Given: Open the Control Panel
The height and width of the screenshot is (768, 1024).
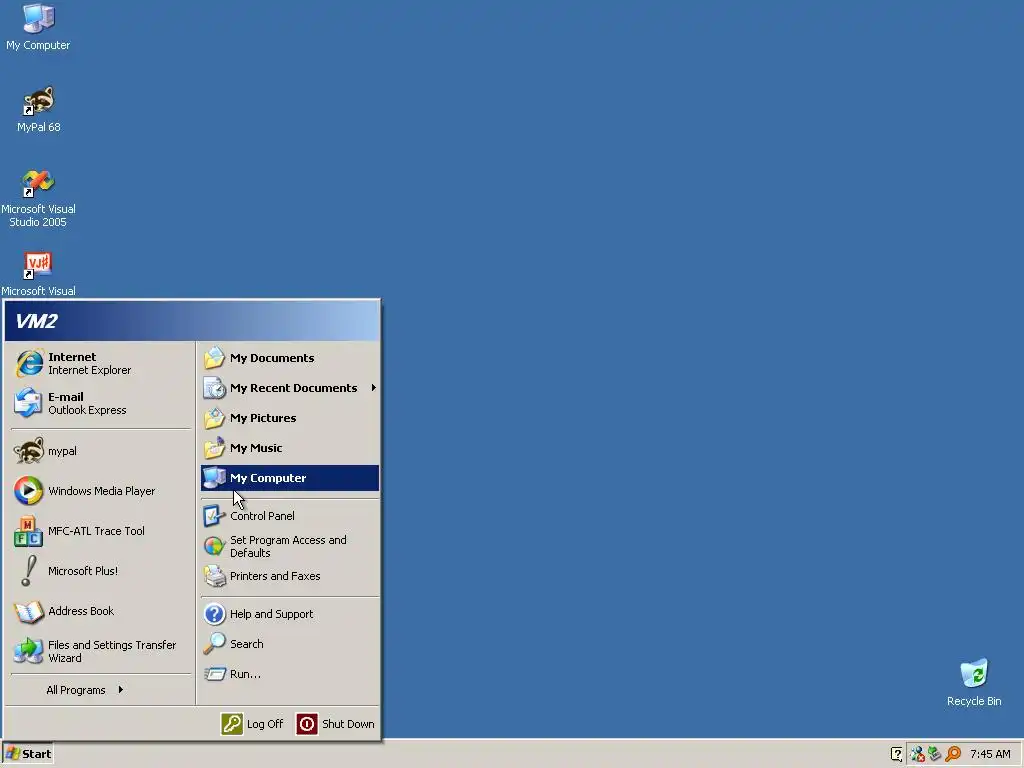Looking at the screenshot, I should [289, 516].
